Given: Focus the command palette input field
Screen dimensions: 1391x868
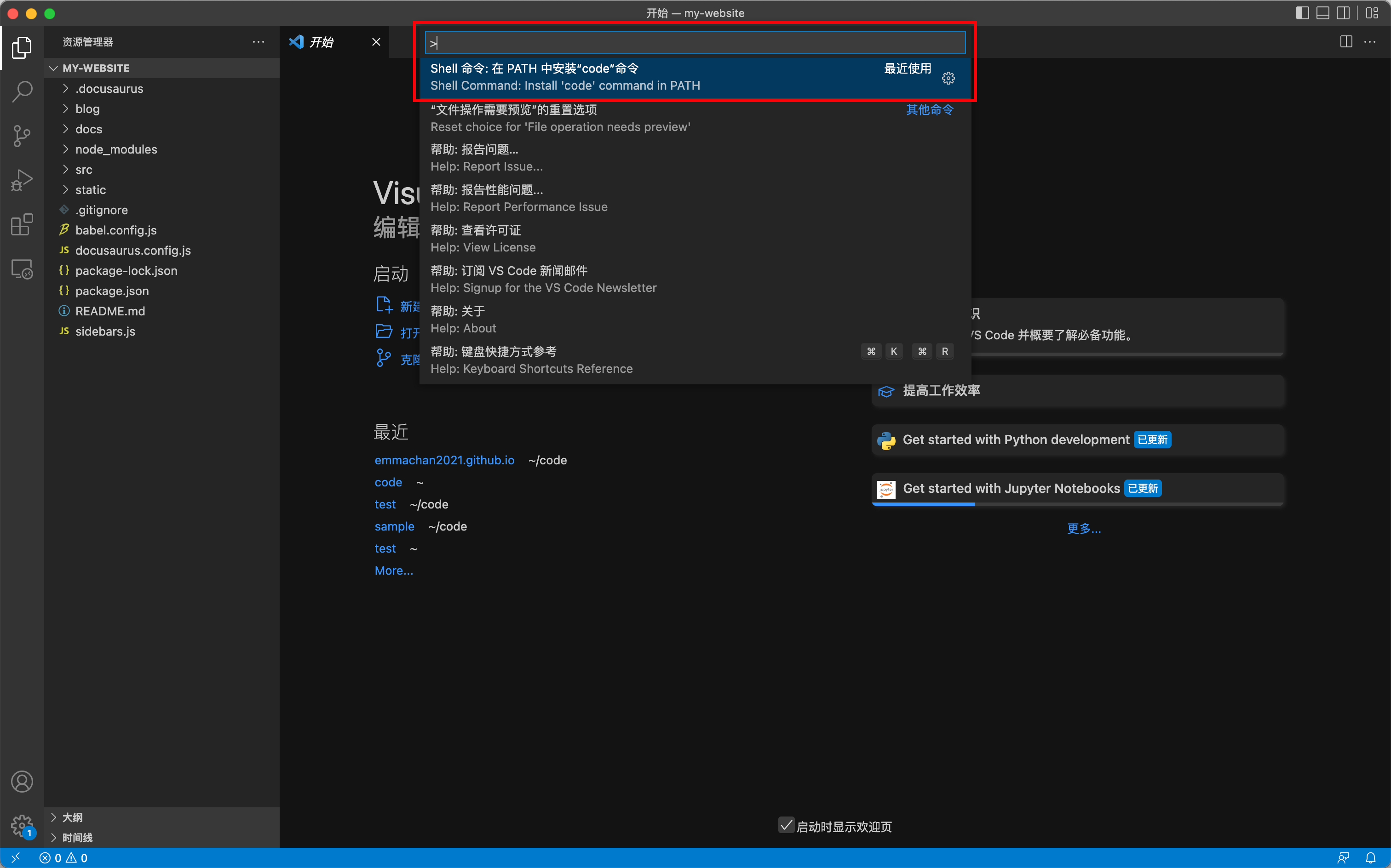Looking at the screenshot, I should [695, 42].
